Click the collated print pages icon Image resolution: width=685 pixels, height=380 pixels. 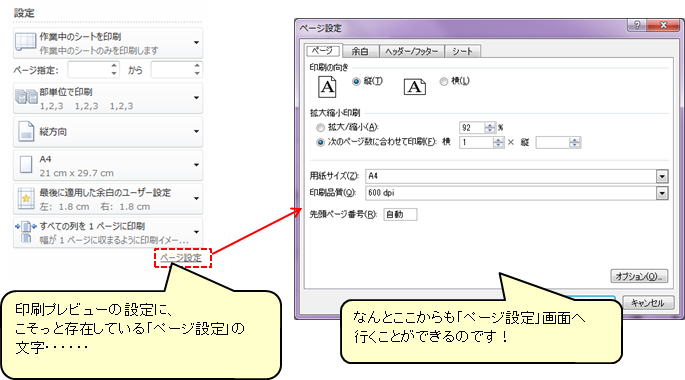tap(26, 97)
